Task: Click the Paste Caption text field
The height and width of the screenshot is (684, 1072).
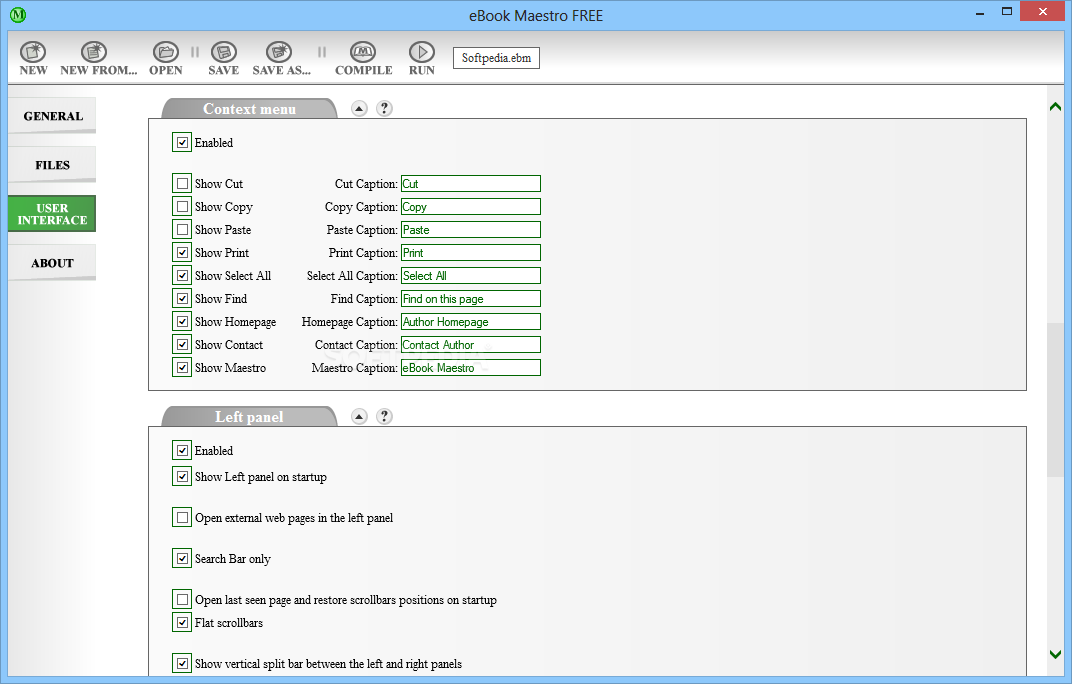Action: click(470, 230)
